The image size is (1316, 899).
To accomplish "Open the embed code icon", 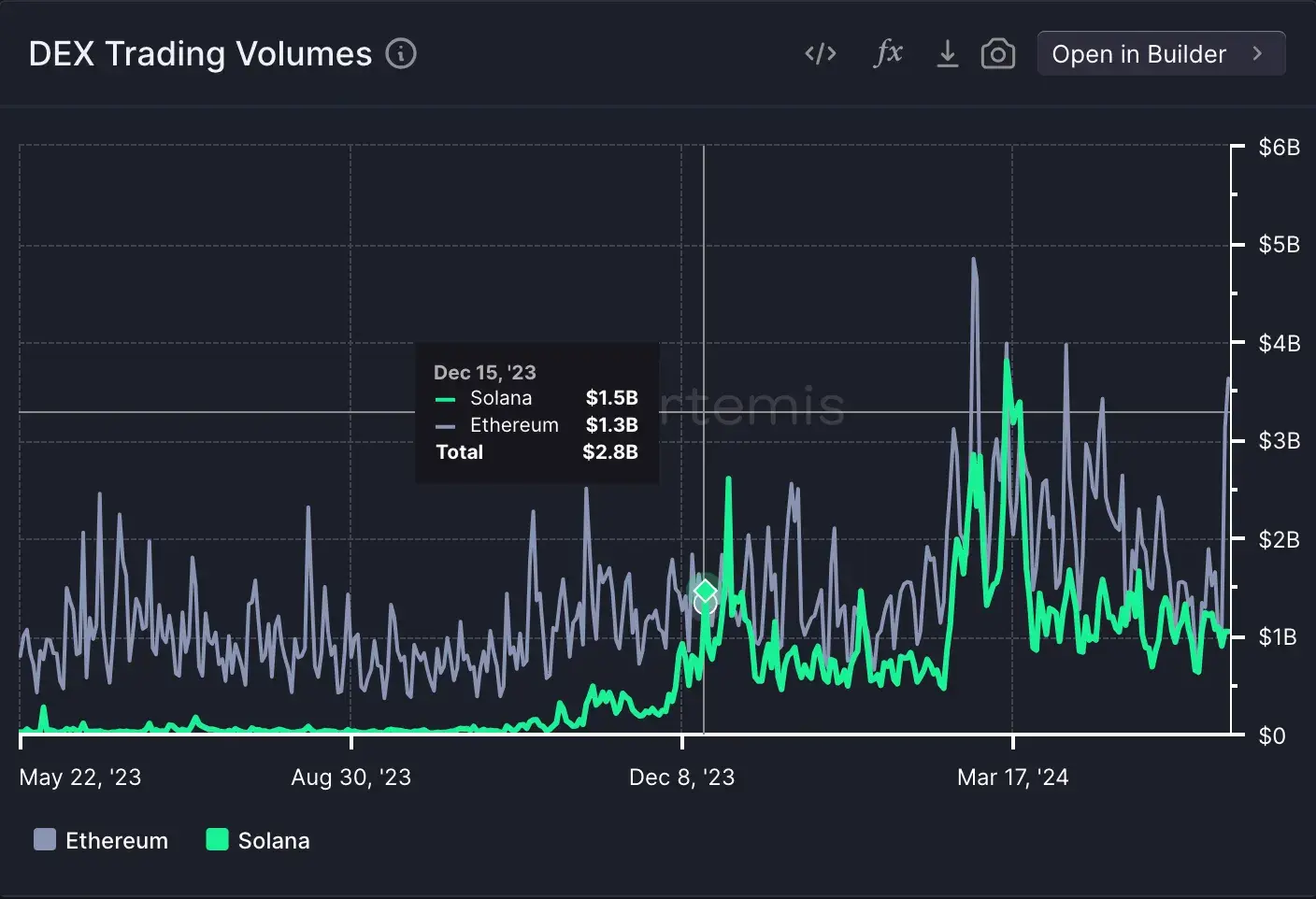I will click(821, 54).
